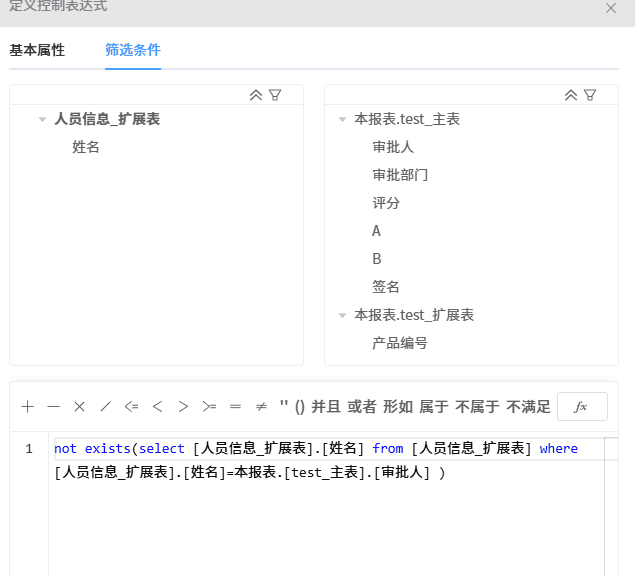The width and height of the screenshot is (635, 576).
Task: Insert the less-than-or-equal operator
Action: coord(131,406)
